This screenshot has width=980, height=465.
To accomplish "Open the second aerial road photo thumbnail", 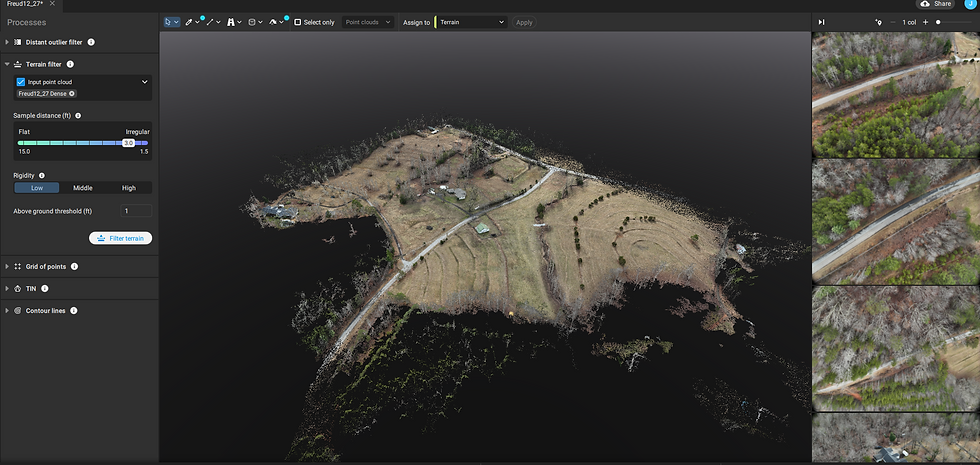I will coord(896,221).
